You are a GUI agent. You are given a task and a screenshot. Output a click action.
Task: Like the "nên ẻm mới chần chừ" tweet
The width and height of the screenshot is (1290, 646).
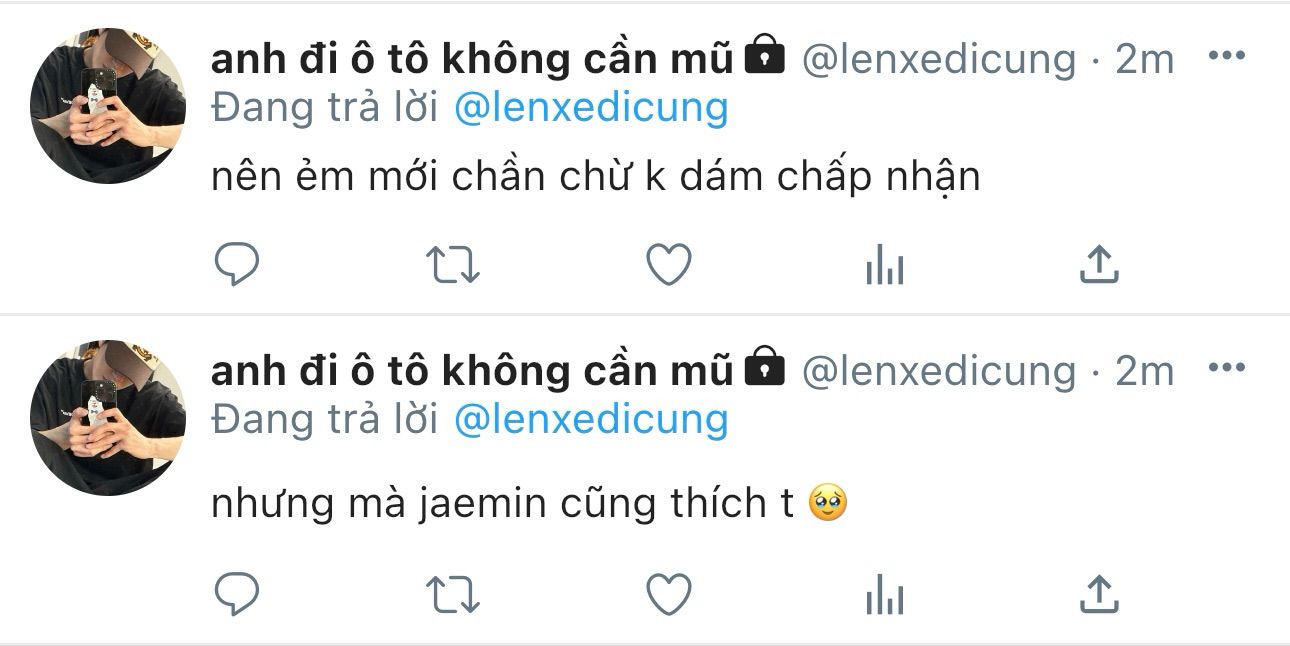pyautogui.click(x=669, y=265)
